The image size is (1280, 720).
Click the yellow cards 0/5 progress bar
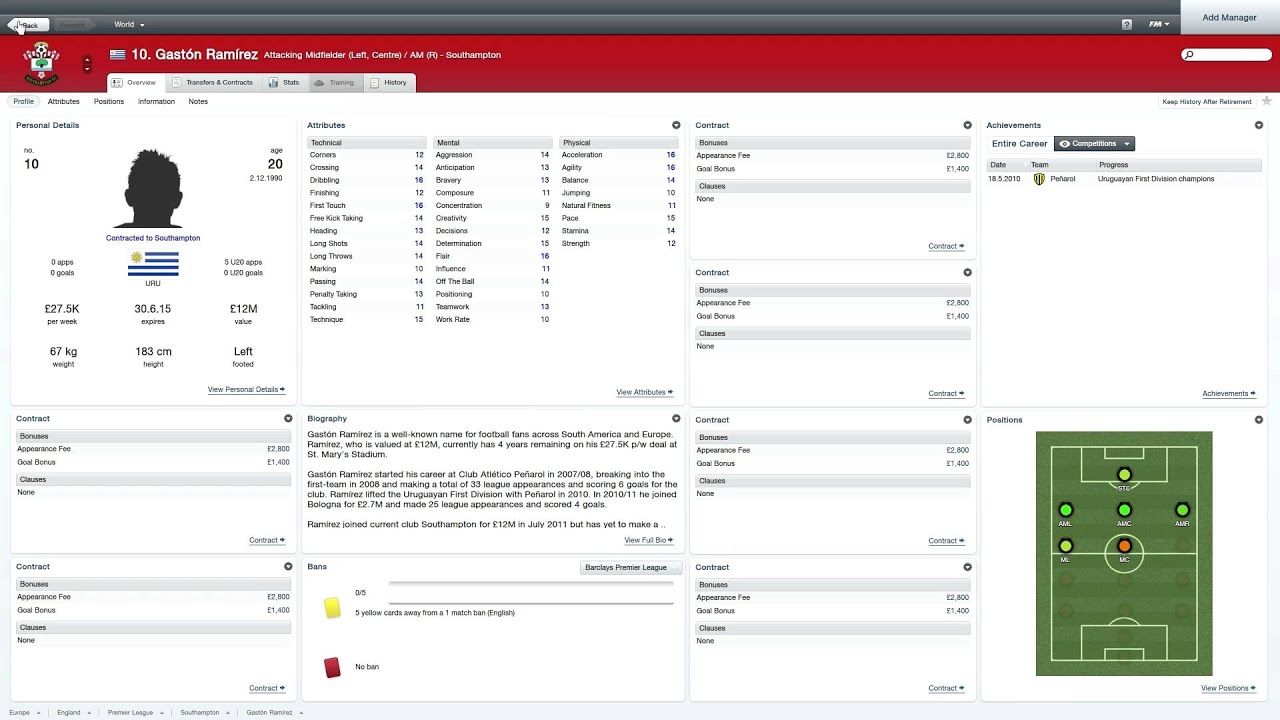pyautogui.click(x=530, y=593)
